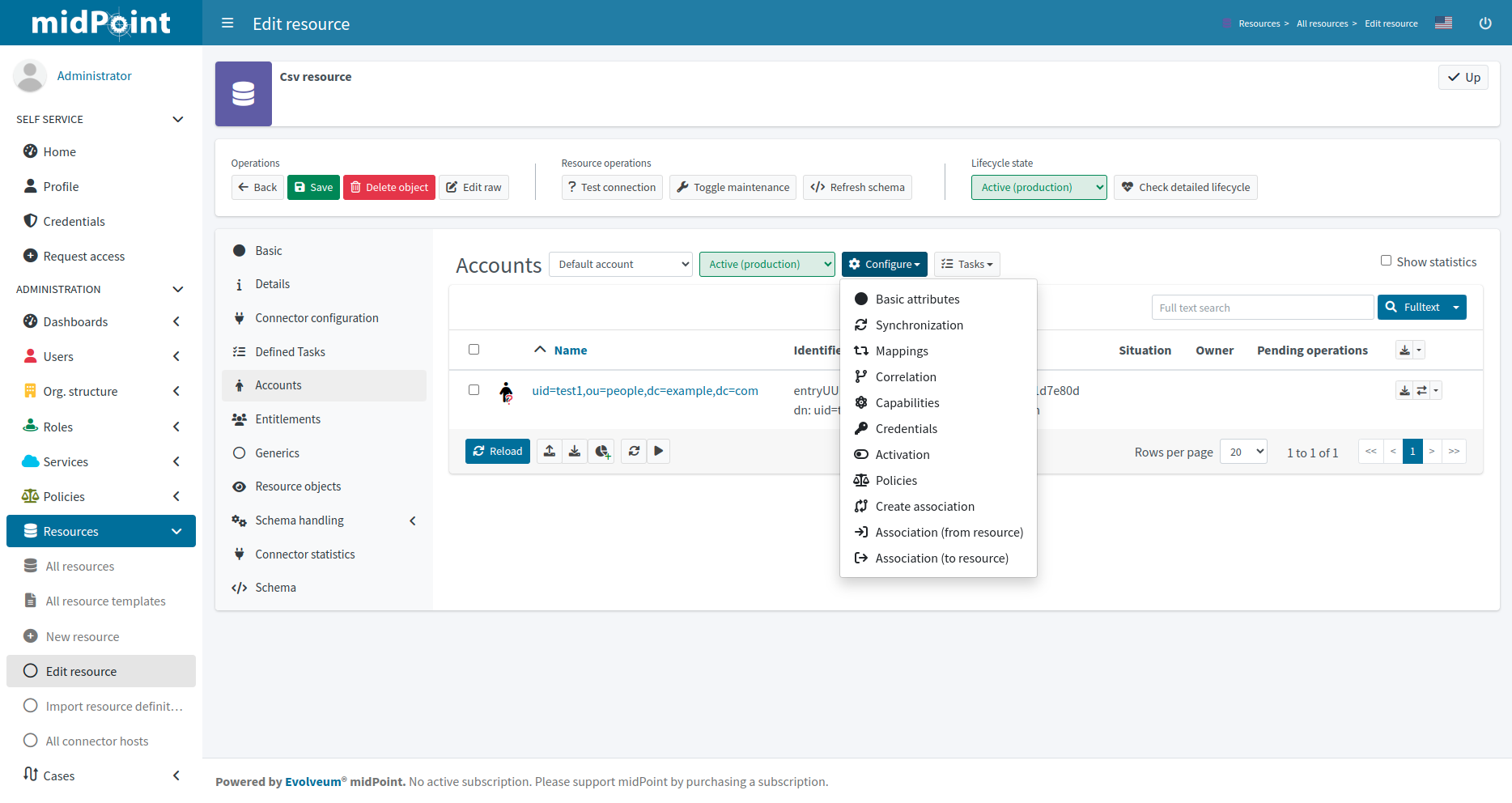The height and width of the screenshot is (803, 1512).
Task: Expand the Tasks dropdown button
Action: [x=966, y=265]
